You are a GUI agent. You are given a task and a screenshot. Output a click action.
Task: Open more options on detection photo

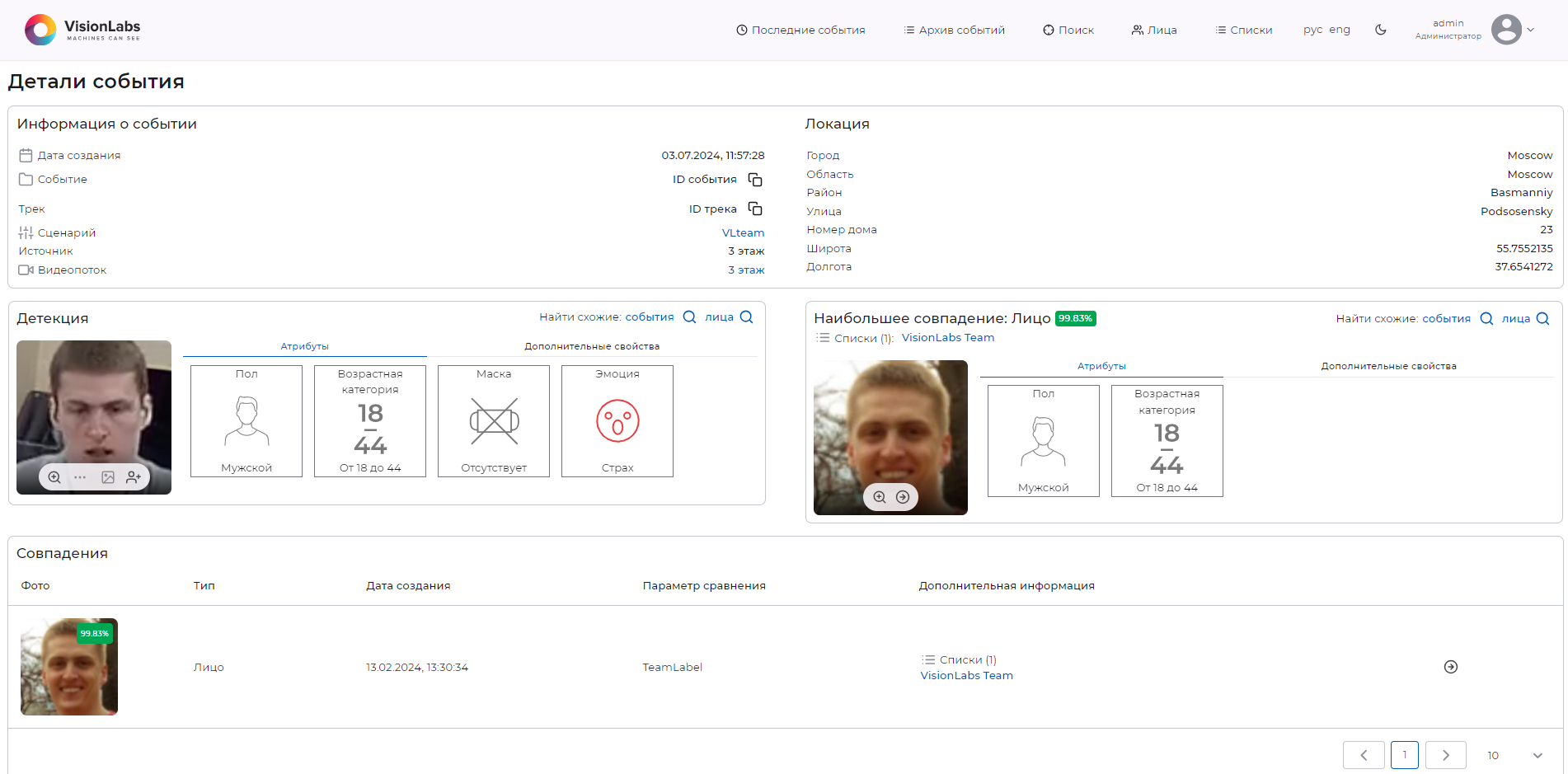coord(80,477)
